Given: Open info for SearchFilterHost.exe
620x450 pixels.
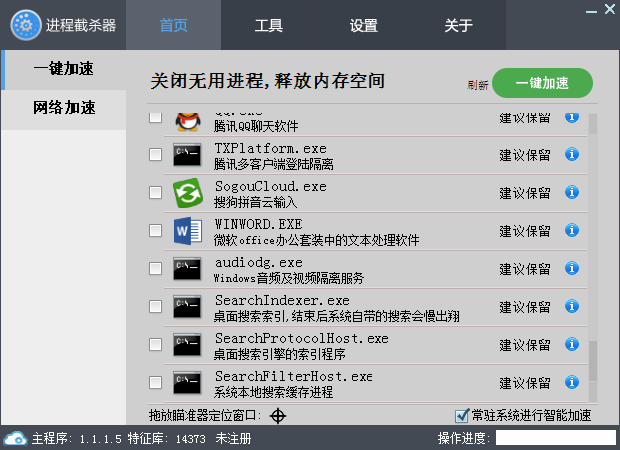Looking at the screenshot, I should pos(572,382).
